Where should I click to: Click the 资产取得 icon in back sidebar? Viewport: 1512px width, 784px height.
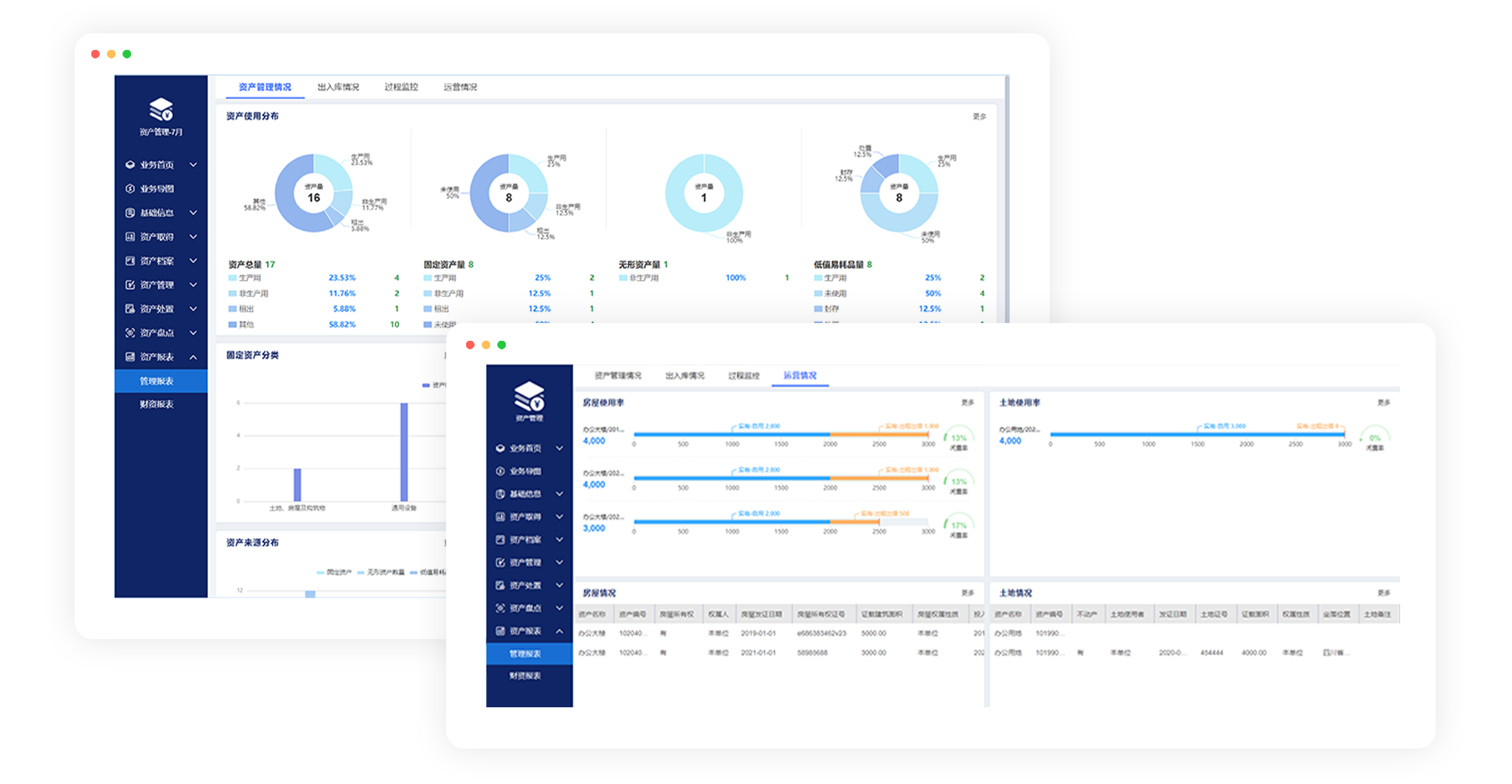[130, 237]
